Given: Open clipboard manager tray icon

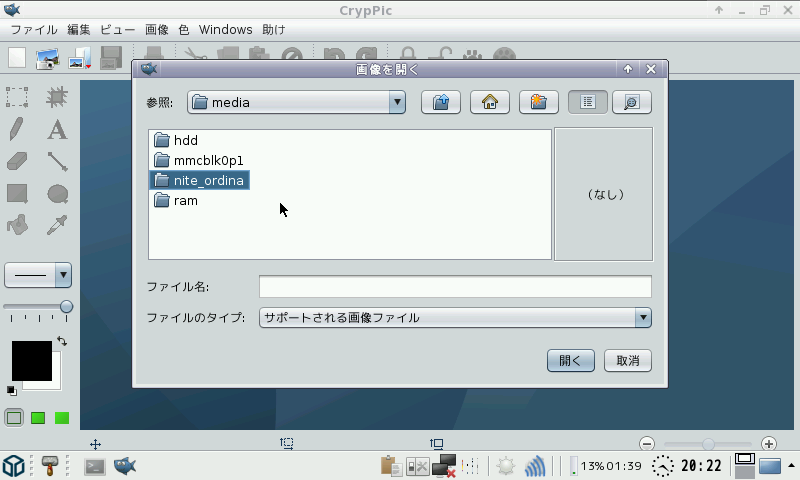Looking at the screenshot, I should (391, 466).
